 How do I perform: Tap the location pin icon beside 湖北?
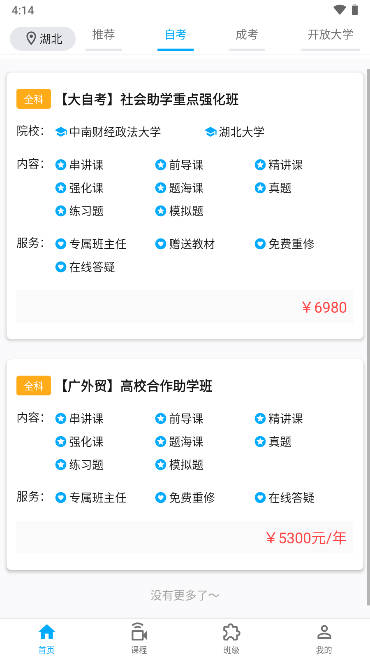(31, 39)
